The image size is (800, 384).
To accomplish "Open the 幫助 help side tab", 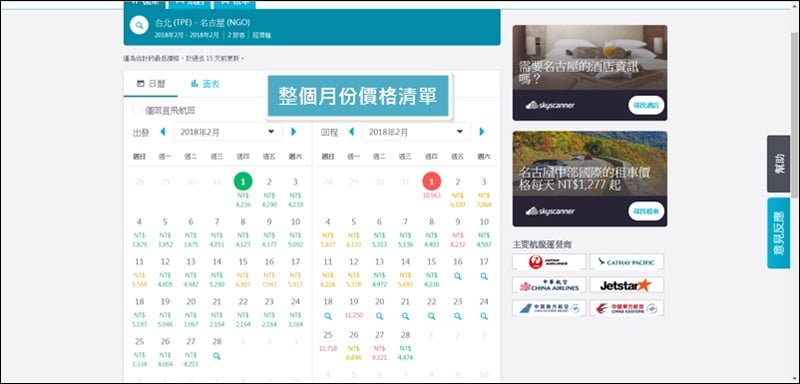I will pyautogui.click(x=779, y=164).
